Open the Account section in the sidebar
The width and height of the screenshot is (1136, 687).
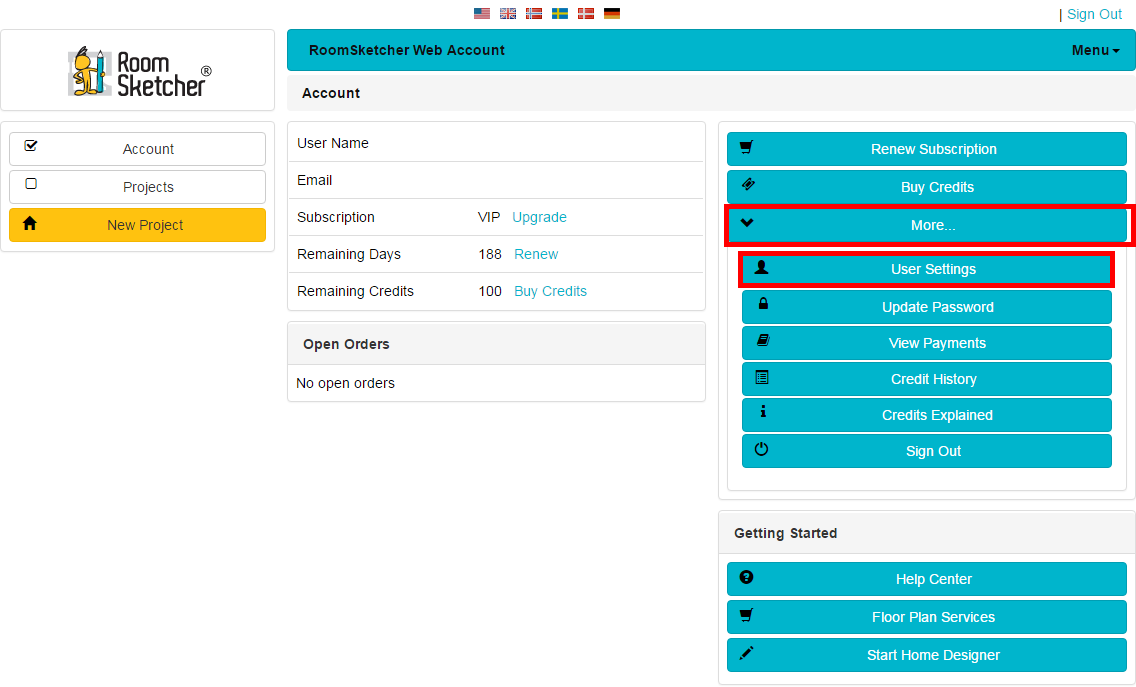[138, 149]
